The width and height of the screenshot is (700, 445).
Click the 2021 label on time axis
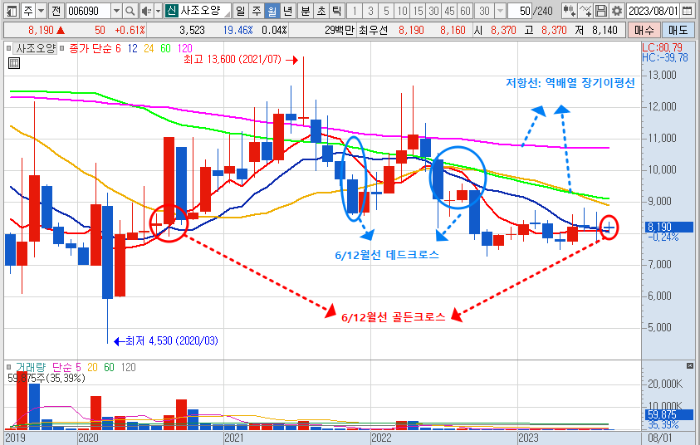234,437
